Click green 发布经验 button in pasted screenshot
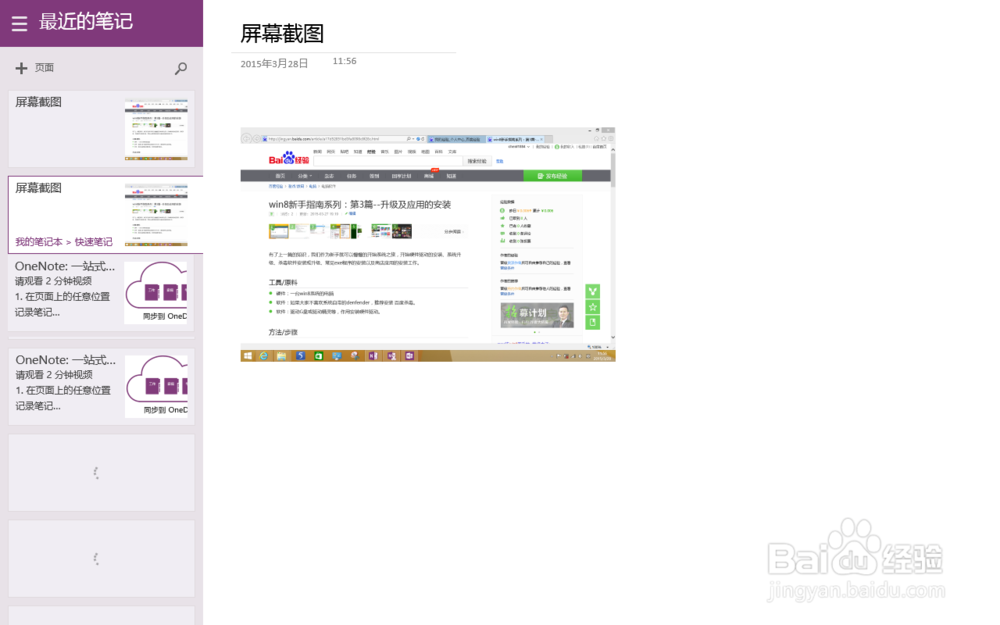Screen dimensions: 1000x625 point(552,176)
